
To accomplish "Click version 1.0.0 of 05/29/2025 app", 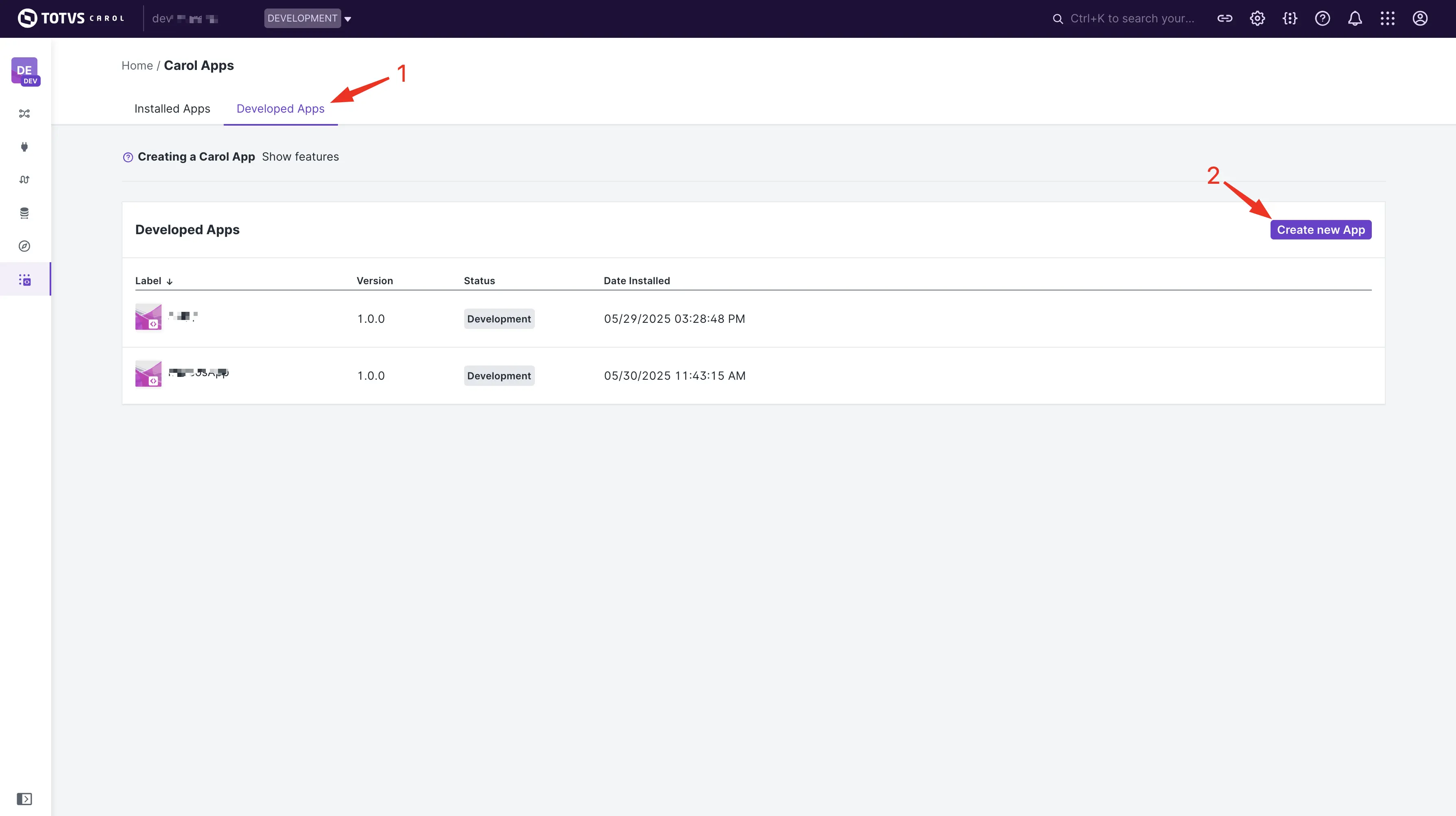I will [x=371, y=319].
